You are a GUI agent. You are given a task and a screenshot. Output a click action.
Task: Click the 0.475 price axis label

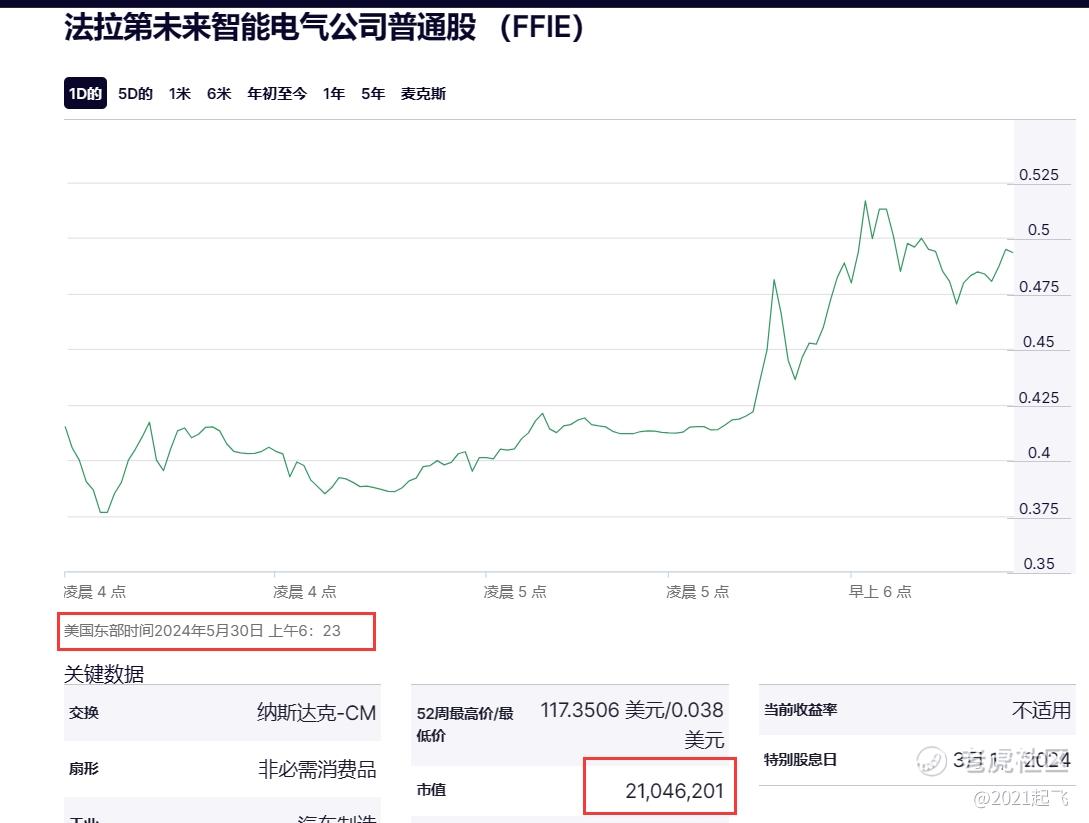point(1038,286)
